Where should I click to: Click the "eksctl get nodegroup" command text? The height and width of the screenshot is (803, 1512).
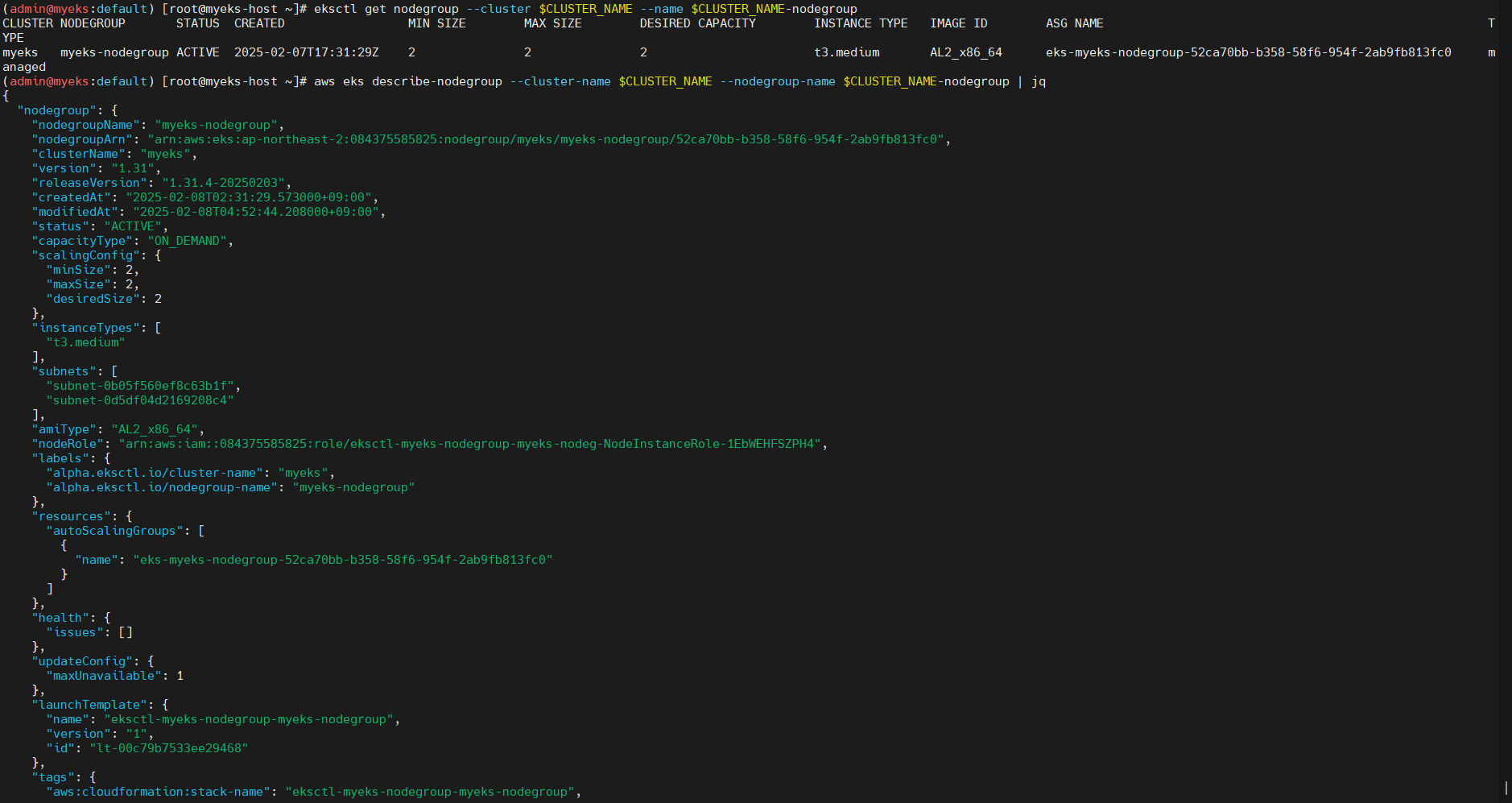(x=386, y=9)
